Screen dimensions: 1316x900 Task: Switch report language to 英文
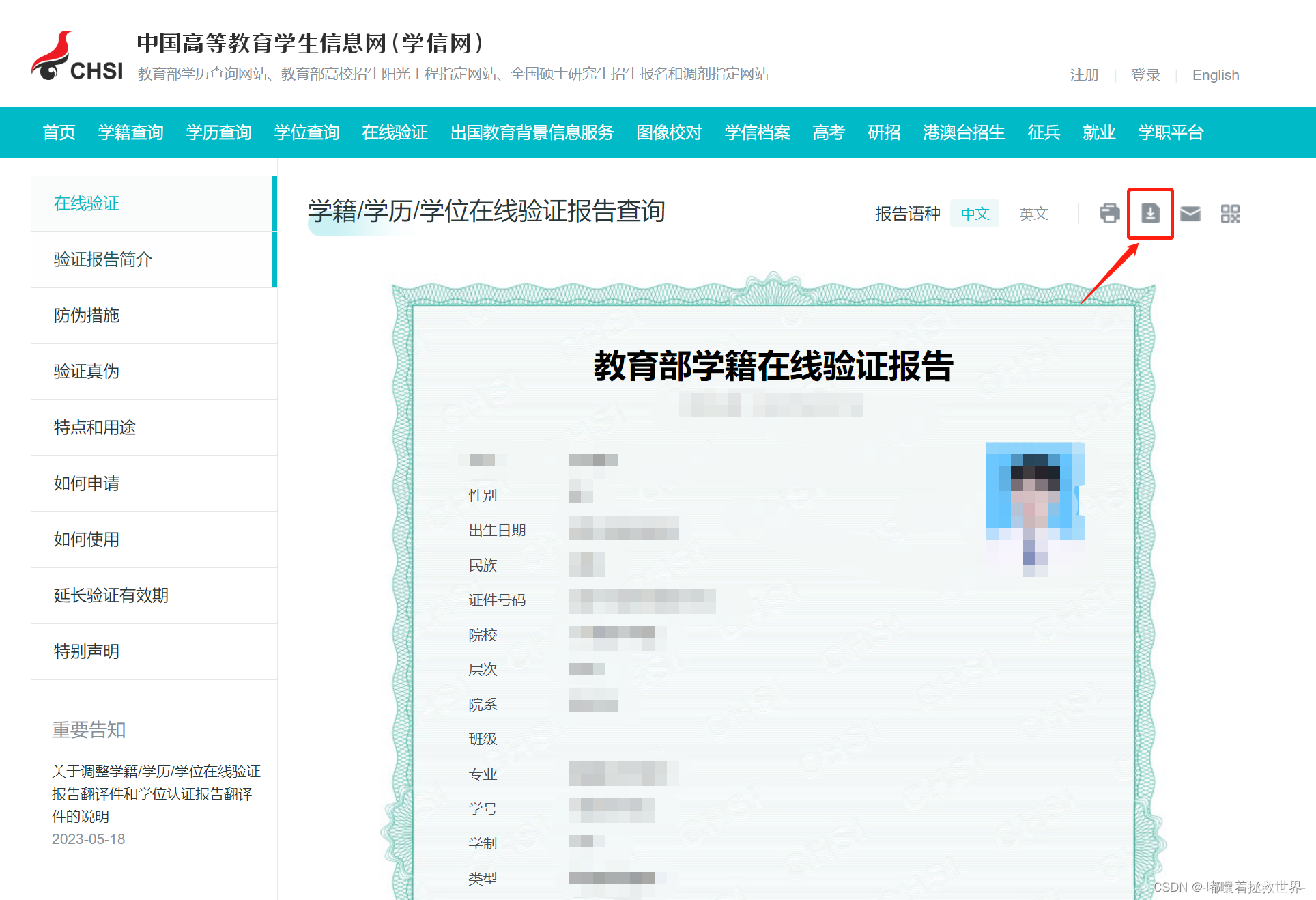point(1033,214)
